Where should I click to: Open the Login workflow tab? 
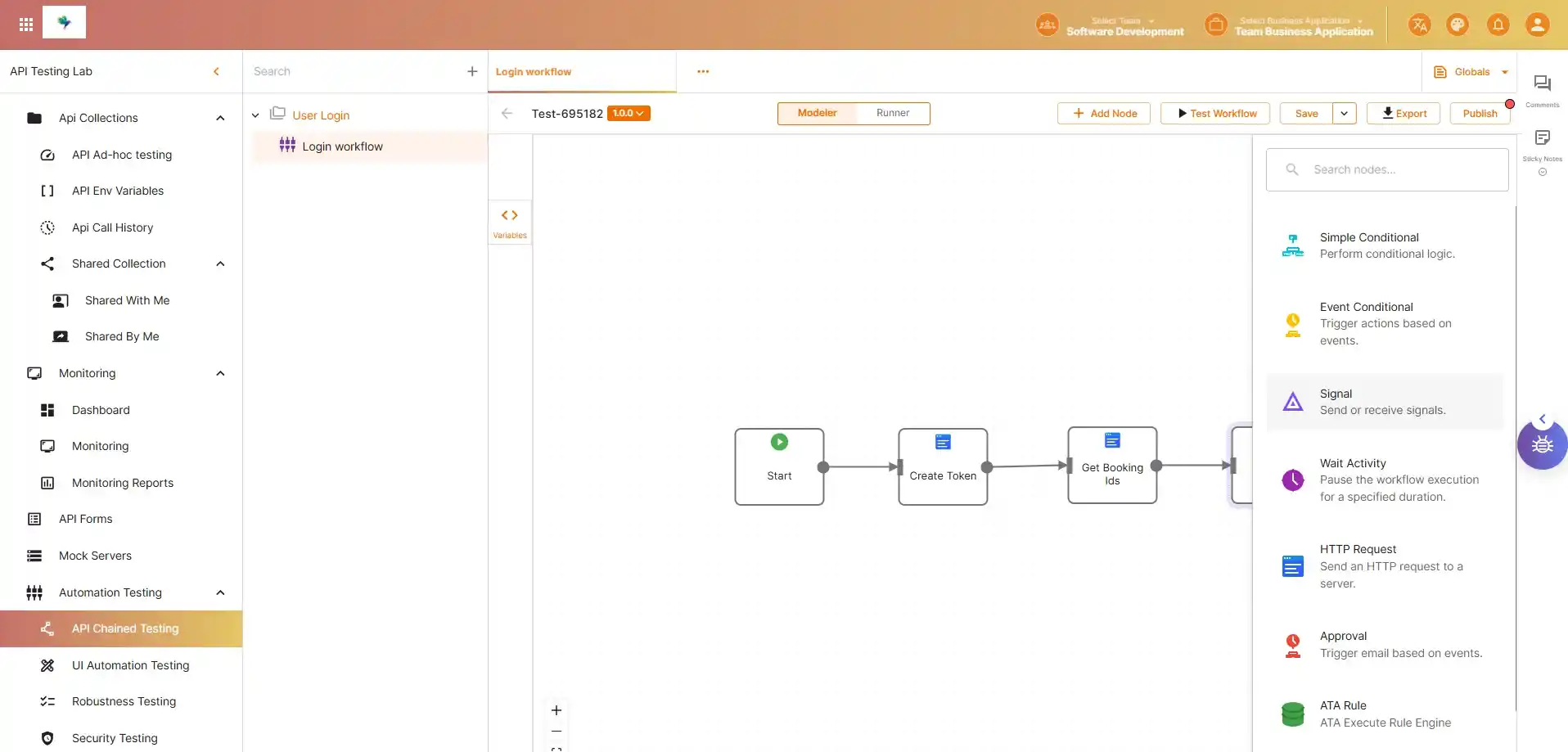tap(534, 72)
